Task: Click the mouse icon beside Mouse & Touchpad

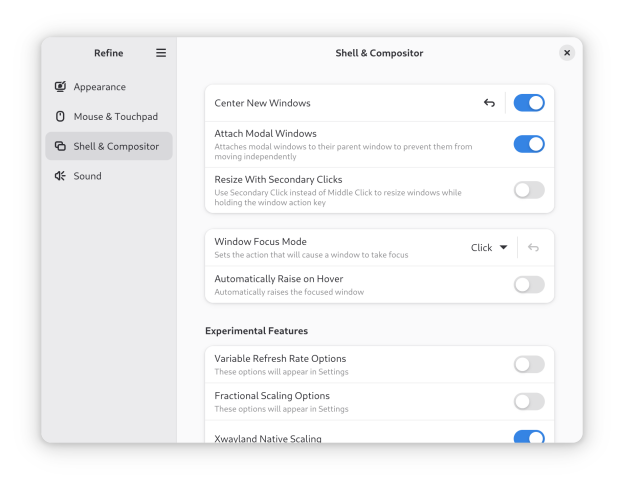Action: click(x=60, y=116)
